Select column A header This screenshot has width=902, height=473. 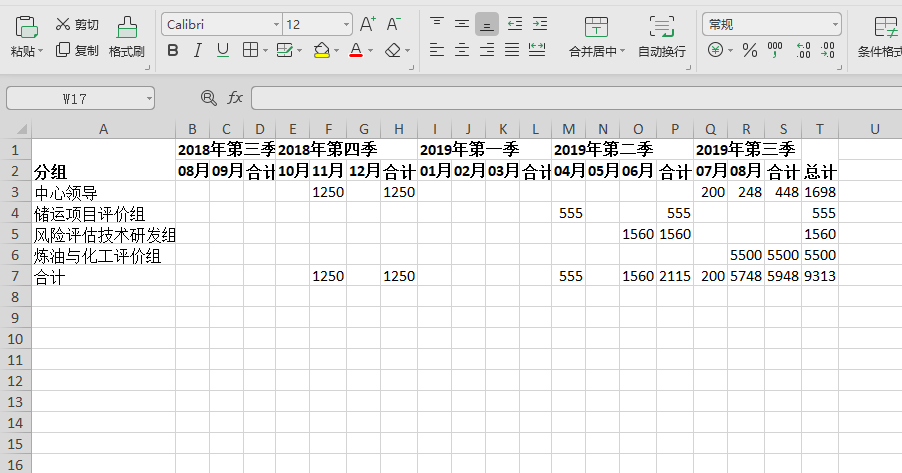(104, 129)
